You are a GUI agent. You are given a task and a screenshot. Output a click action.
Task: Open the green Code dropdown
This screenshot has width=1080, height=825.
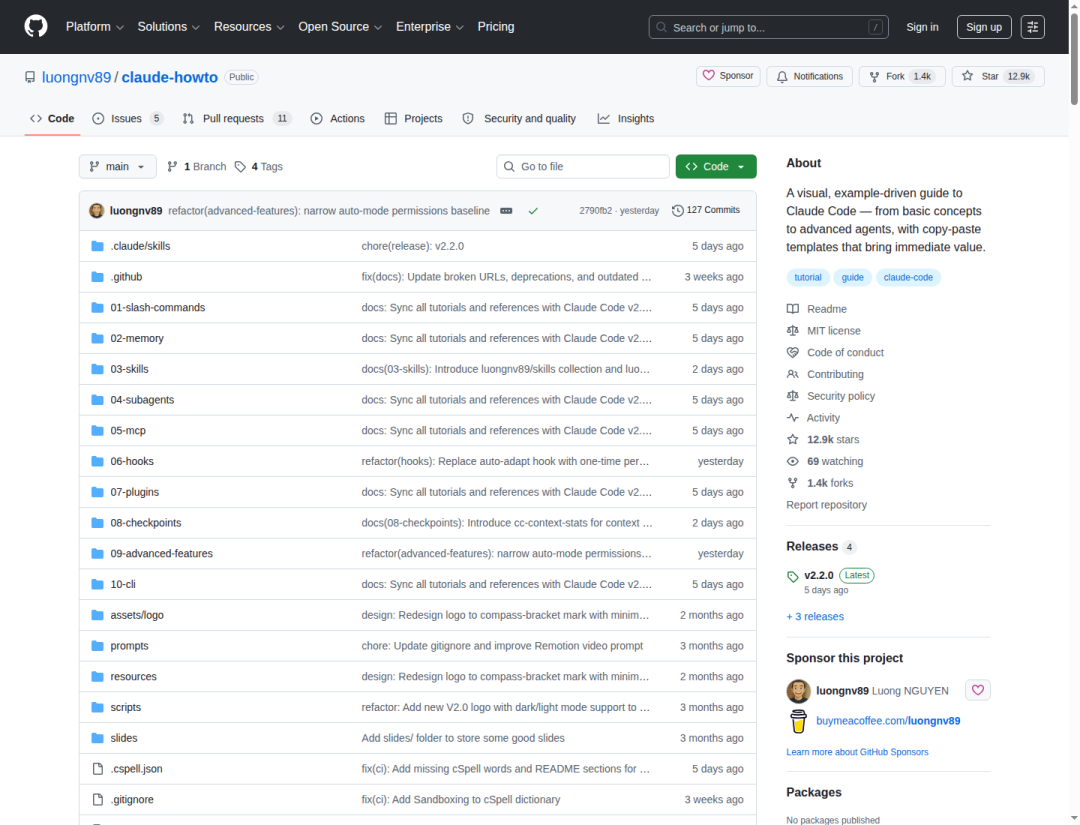tap(715, 166)
